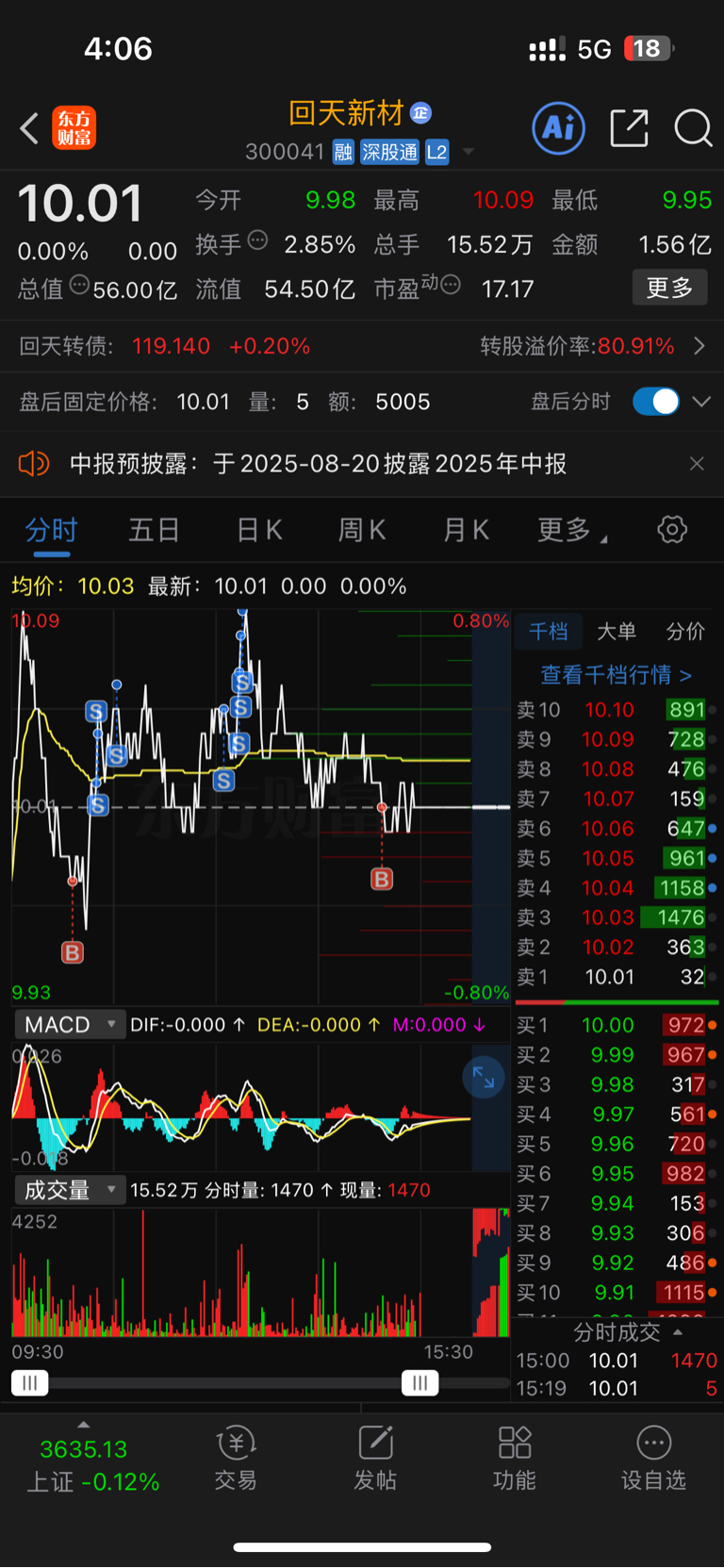The width and height of the screenshot is (724, 1568).
Task: Switch to the 周K tab
Action: click(x=362, y=530)
